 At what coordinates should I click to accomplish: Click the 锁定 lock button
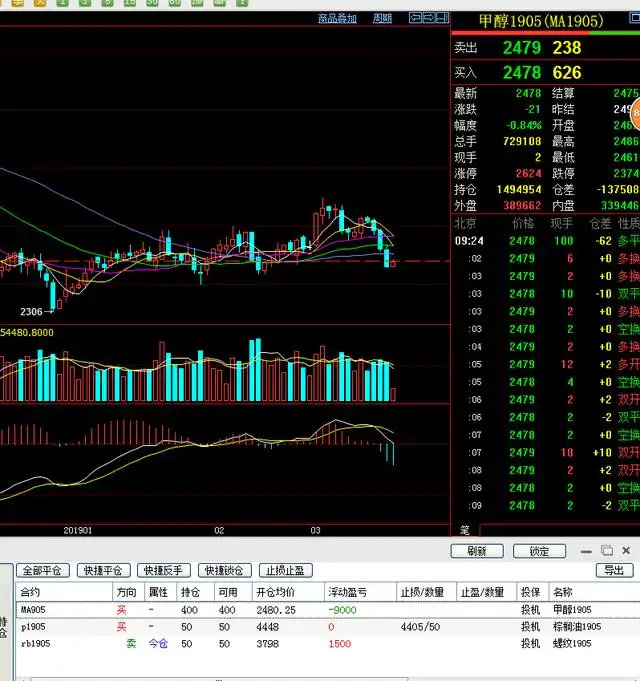539,551
